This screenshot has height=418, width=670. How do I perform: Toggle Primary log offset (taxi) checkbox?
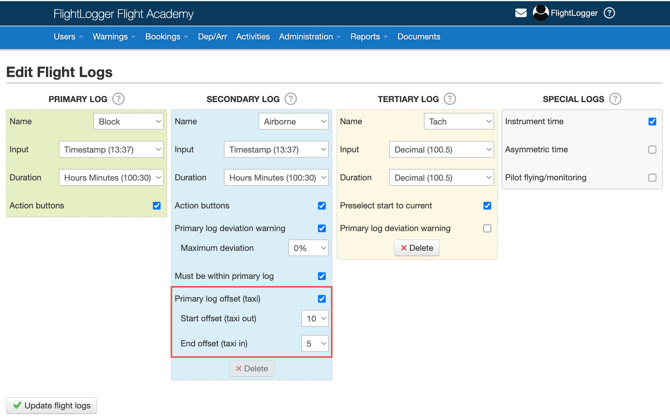pyautogui.click(x=321, y=298)
